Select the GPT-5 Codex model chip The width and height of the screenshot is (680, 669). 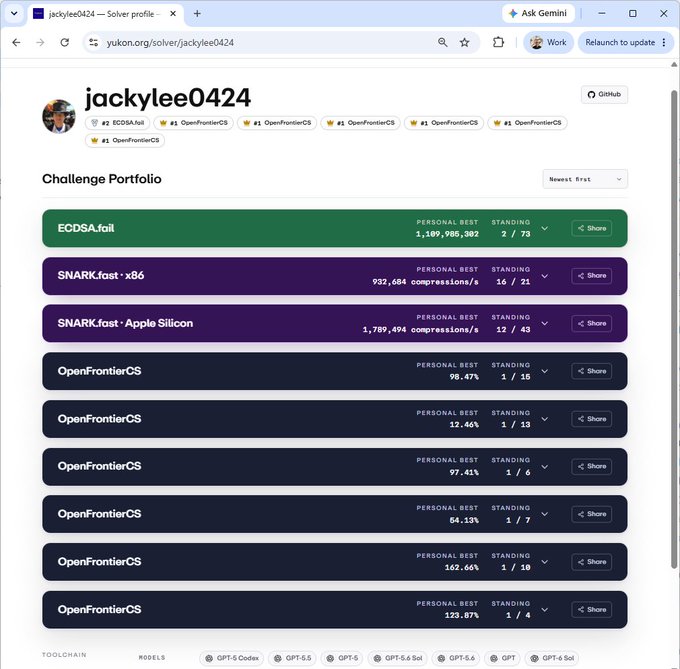click(x=232, y=658)
